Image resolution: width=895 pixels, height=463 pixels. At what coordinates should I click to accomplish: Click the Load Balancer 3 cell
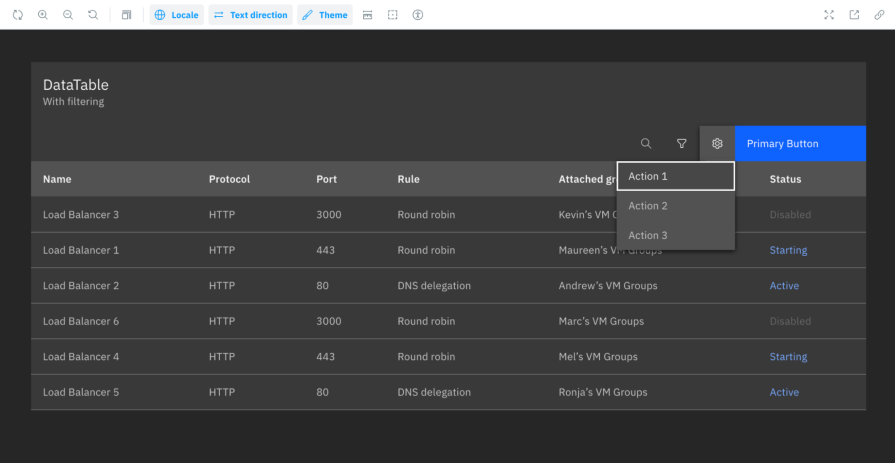click(x=81, y=215)
